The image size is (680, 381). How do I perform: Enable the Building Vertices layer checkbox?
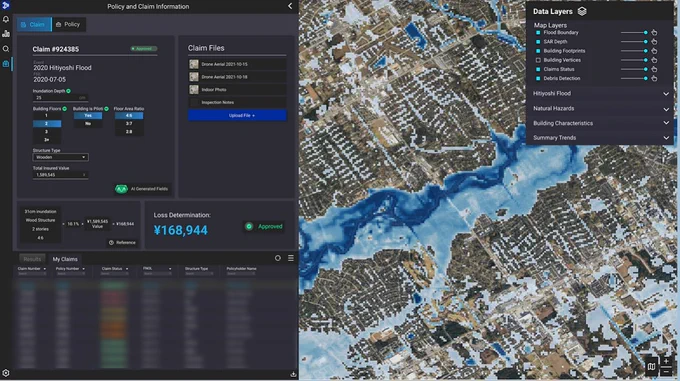click(x=538, y=60)
